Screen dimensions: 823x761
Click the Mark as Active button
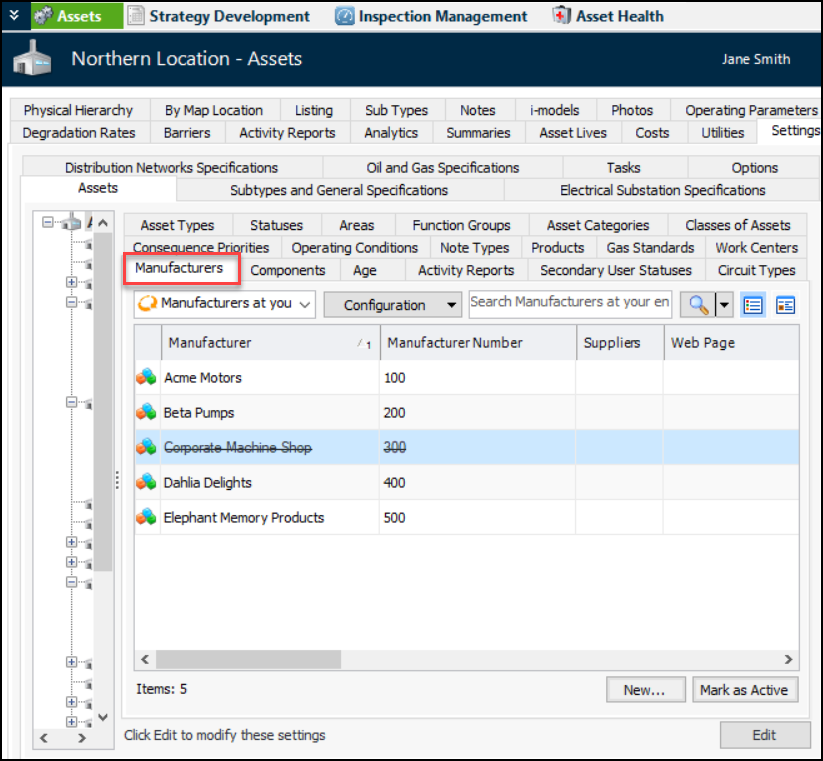click(744, 690)
